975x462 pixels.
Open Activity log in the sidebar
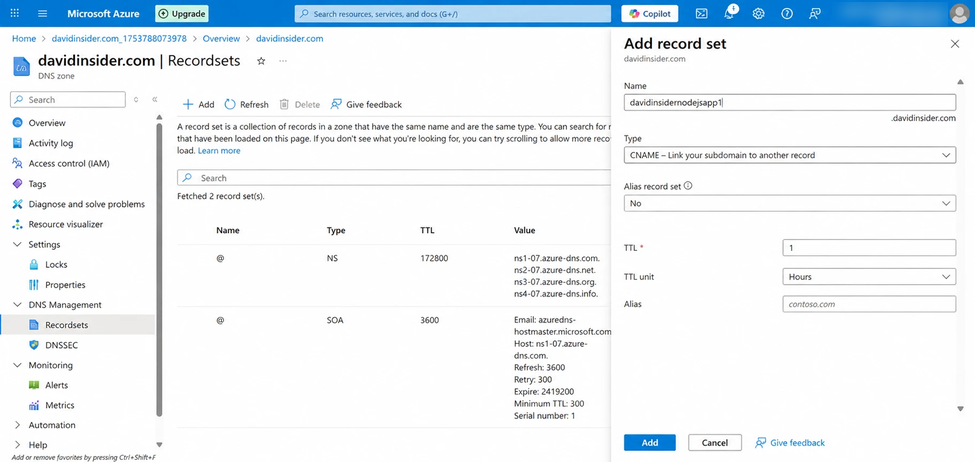coord(50,143)
